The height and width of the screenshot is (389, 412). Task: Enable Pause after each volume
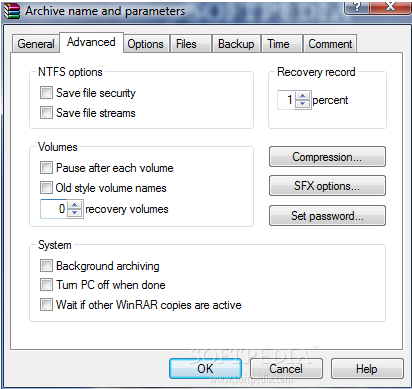[46, 167]
